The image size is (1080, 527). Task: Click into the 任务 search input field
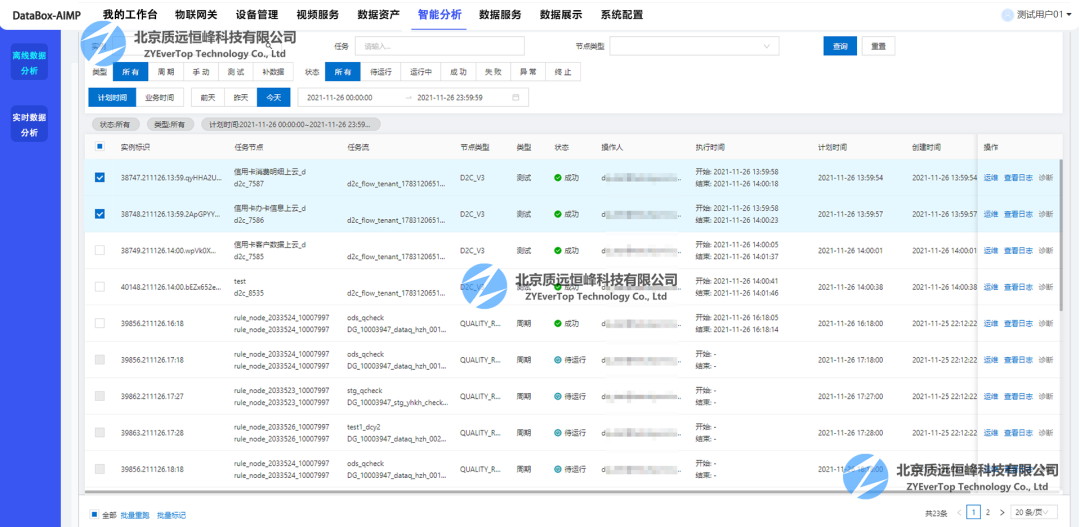tap(439, 46)
